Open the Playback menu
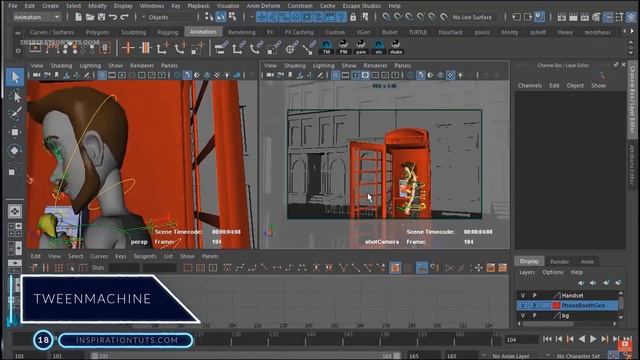 click(198, 6)
